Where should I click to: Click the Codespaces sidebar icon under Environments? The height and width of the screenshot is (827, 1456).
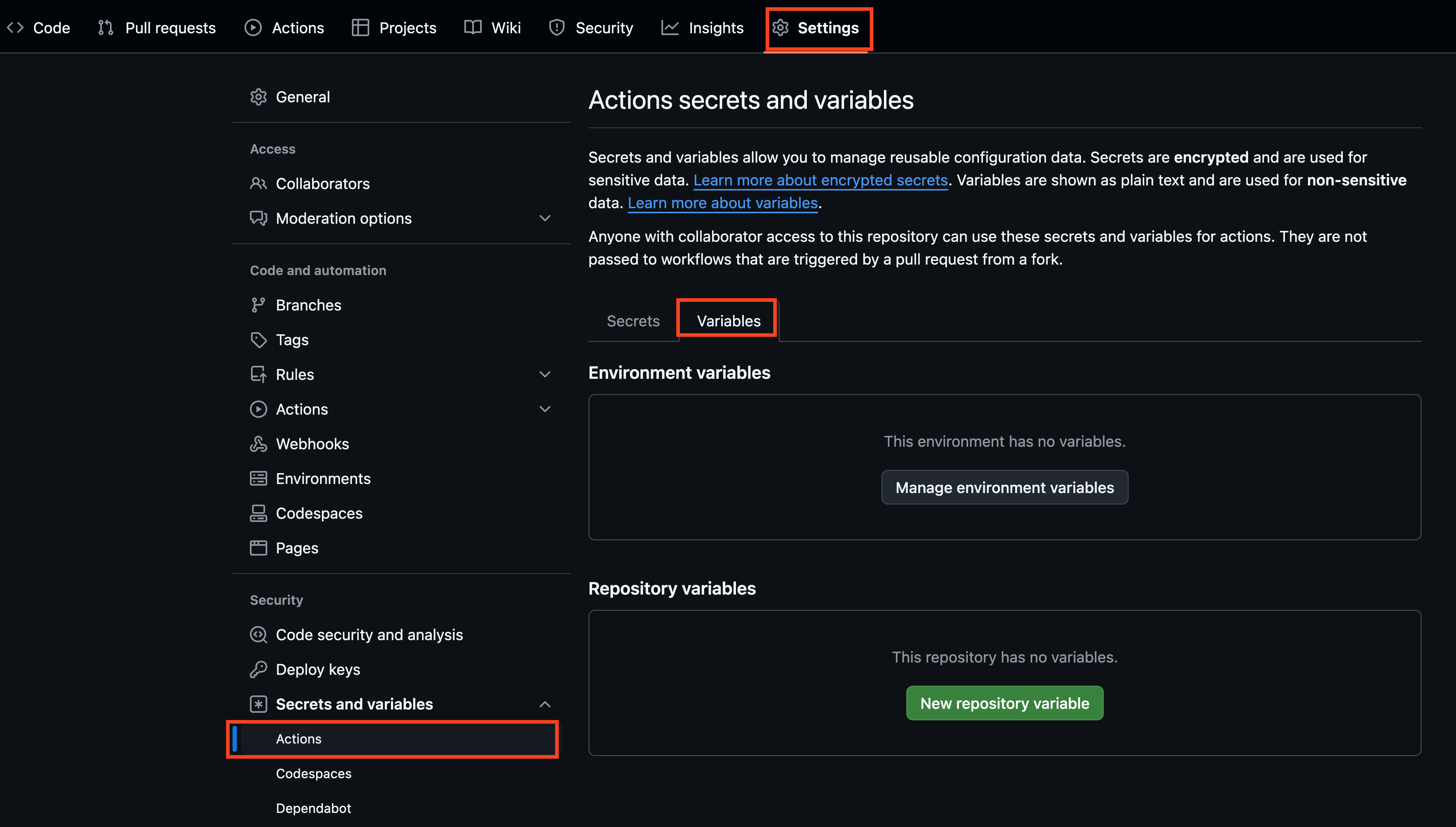coord(258,513)
